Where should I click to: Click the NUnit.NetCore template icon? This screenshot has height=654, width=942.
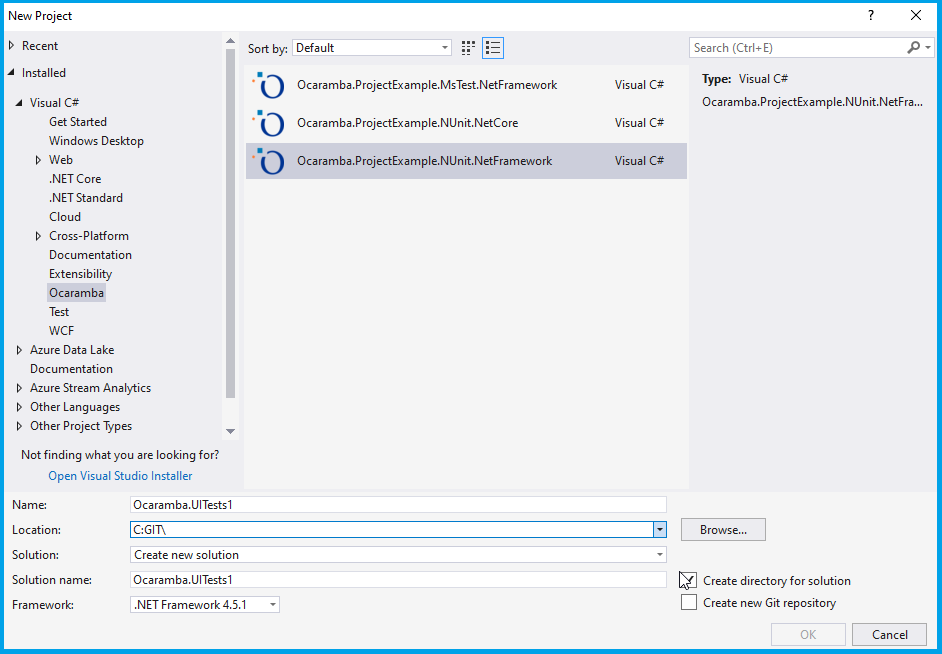pyautogui.click(x=268, y=123)
